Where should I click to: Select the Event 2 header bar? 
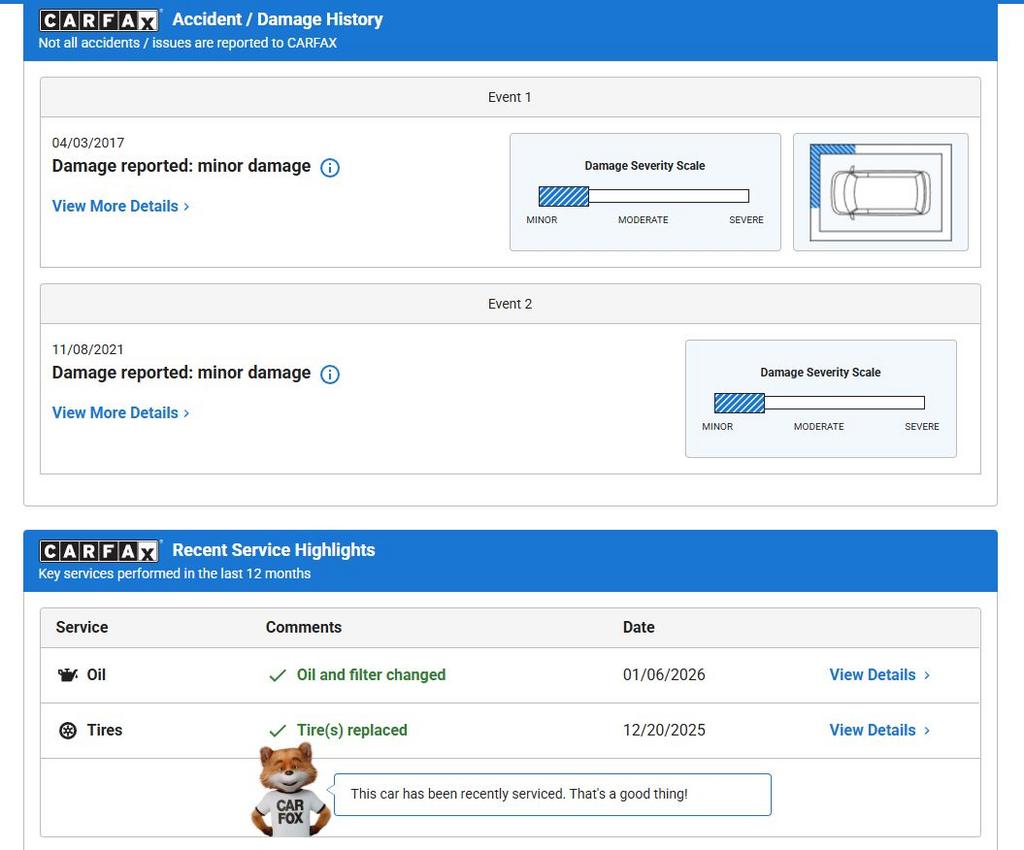tap(510, 304)
